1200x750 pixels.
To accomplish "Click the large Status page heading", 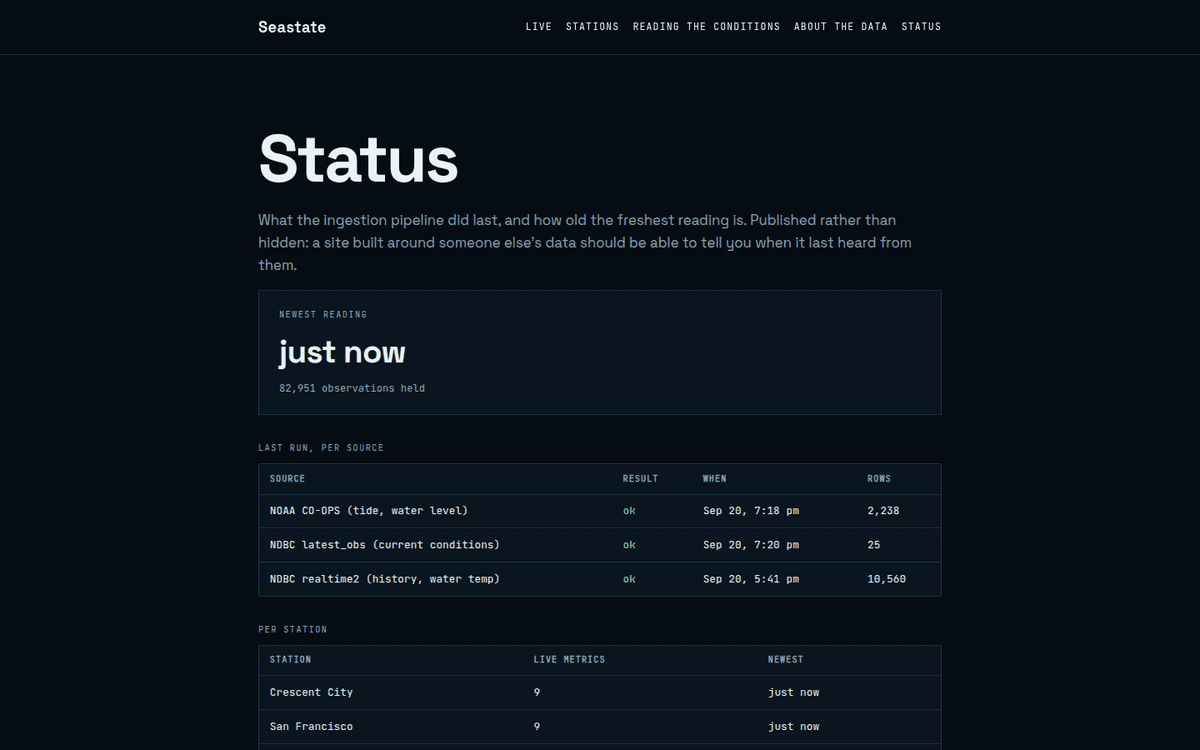I will coord(358,159).
